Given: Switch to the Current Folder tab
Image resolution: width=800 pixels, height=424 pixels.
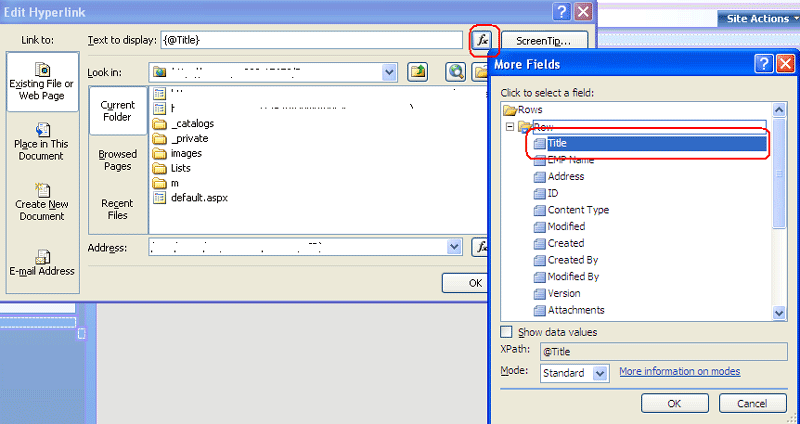Looking at the screenshot, I should point(118,111).
